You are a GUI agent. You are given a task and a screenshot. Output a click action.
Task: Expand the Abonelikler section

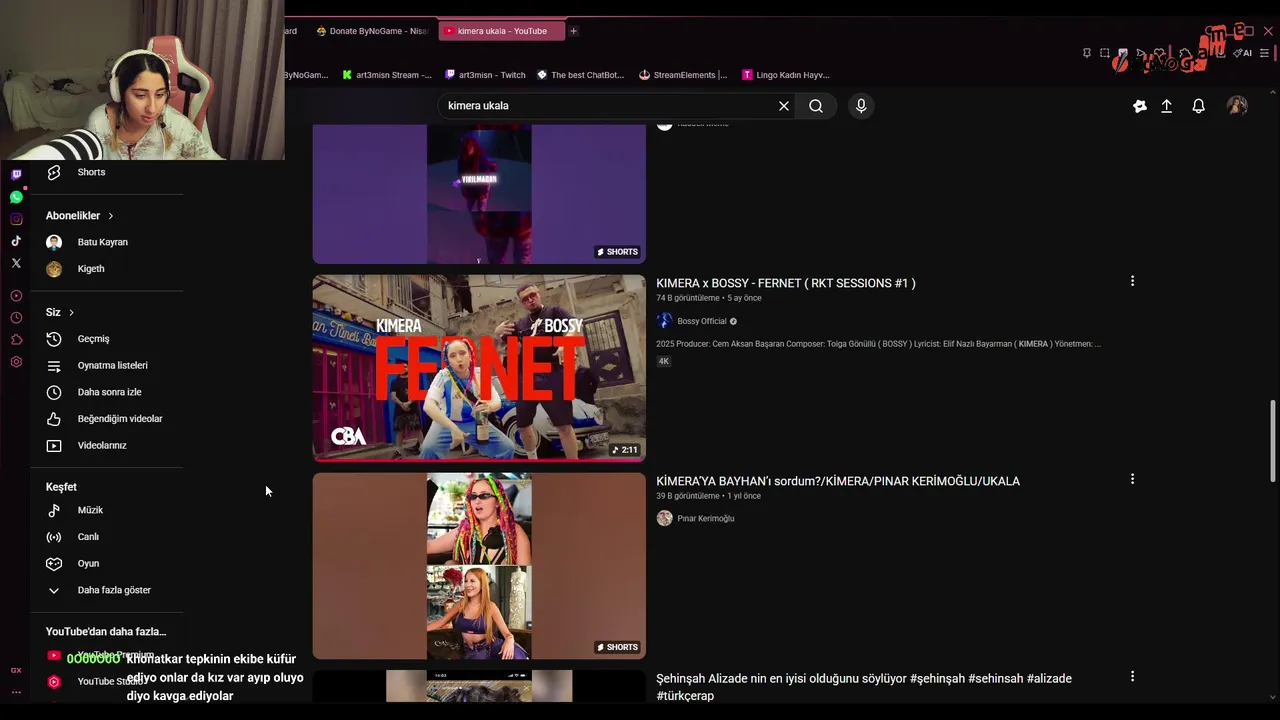(80, 216)
